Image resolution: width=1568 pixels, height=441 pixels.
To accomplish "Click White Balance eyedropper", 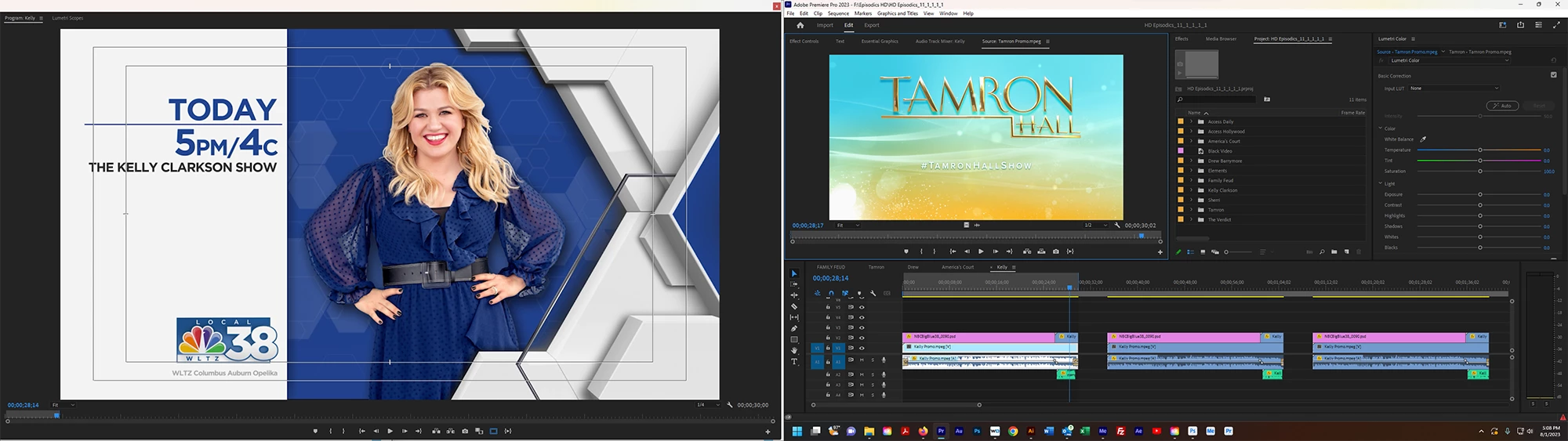I will click(x=1423, y=139).
